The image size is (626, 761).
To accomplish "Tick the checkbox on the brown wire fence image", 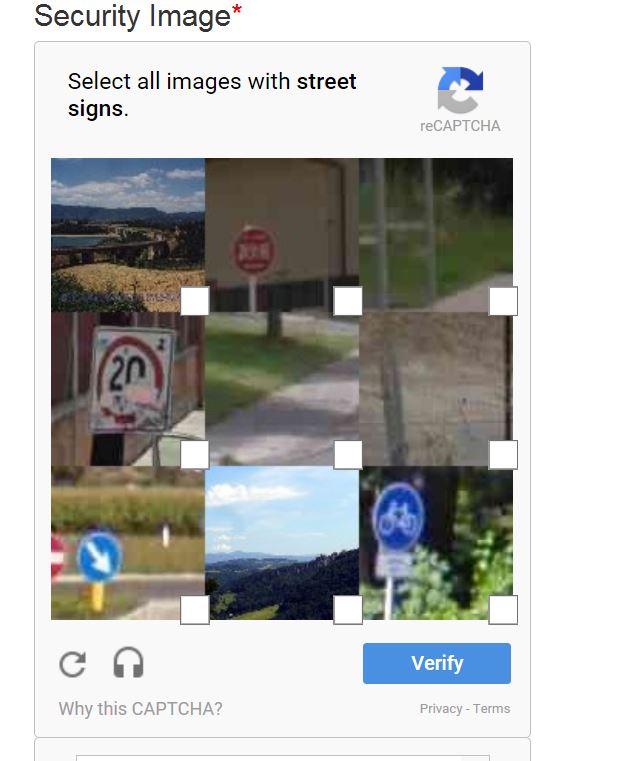I will coord(503,455).
